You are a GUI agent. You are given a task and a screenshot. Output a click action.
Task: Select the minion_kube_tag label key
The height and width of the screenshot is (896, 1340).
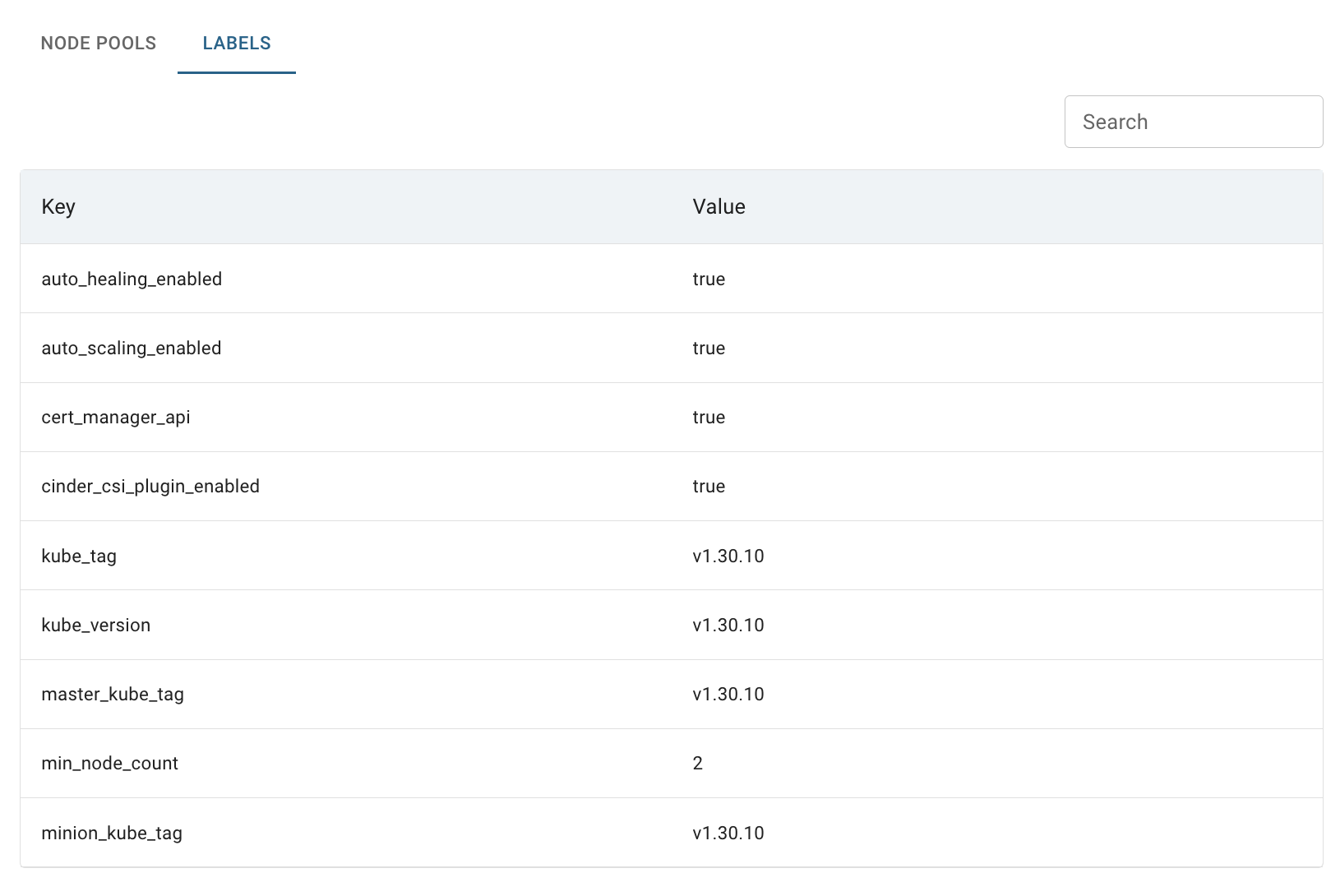coord(112,834)
